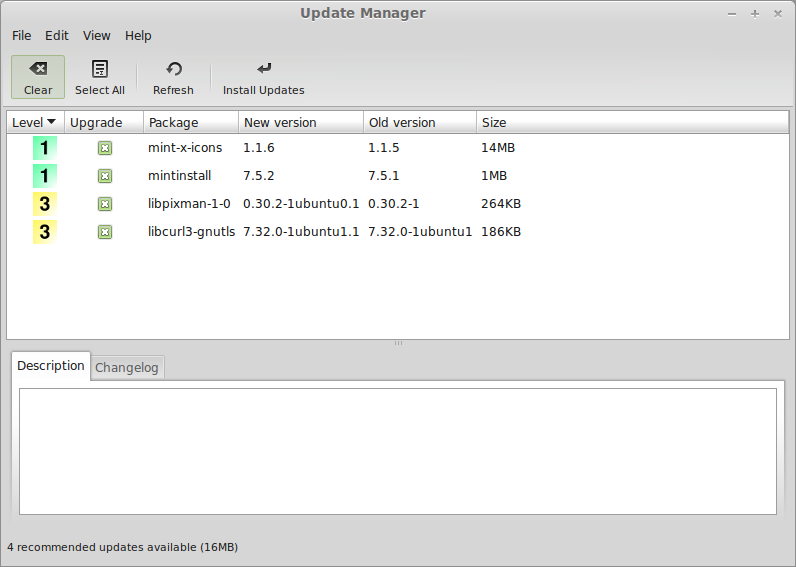Click old version 0.30.2-1

(x=393, y=204)
